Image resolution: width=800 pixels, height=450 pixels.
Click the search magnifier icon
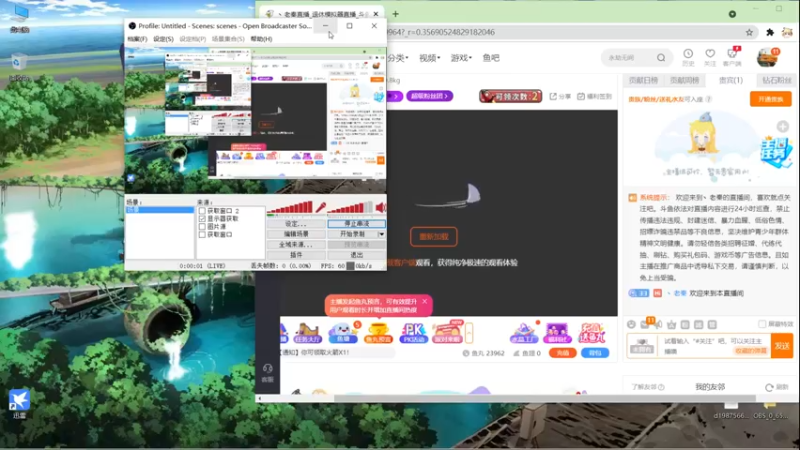click(661, 58)
